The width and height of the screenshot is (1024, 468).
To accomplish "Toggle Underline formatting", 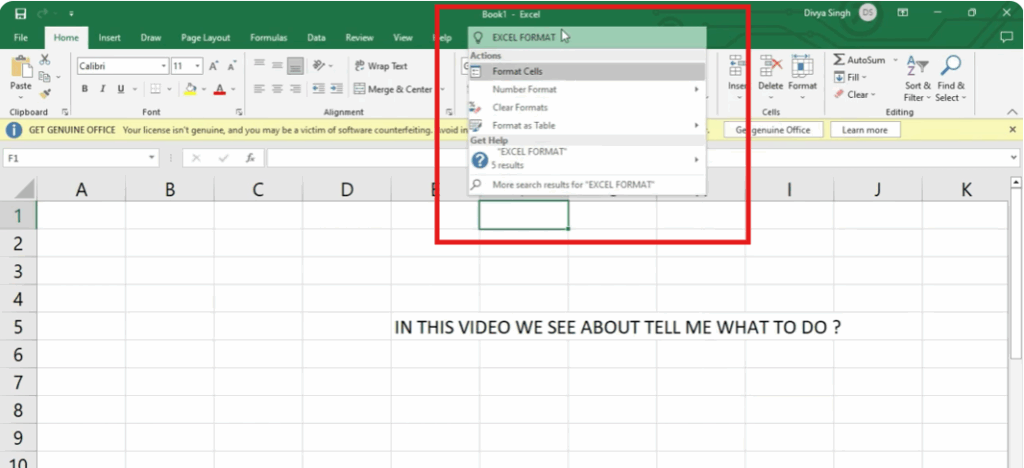I will pyautogui.click(x=121, y=89).
